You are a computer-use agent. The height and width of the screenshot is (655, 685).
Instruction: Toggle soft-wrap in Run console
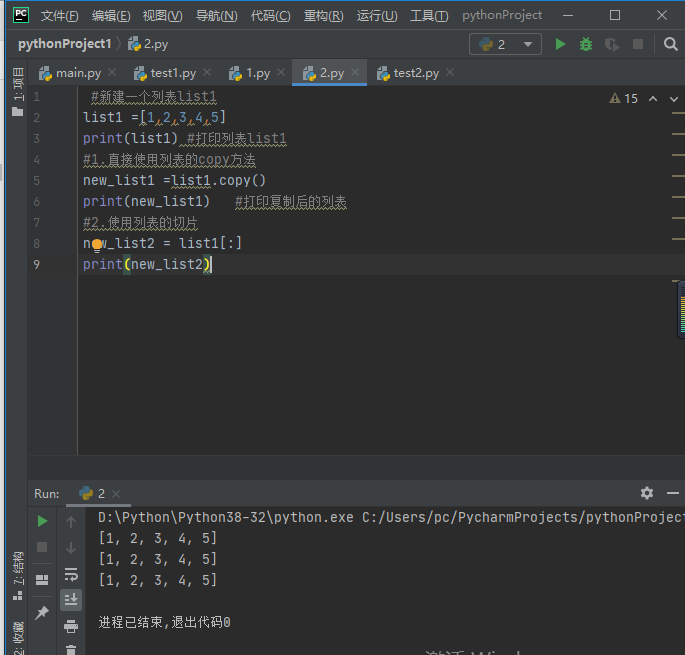pyautogui.click(x=71, y=574)
